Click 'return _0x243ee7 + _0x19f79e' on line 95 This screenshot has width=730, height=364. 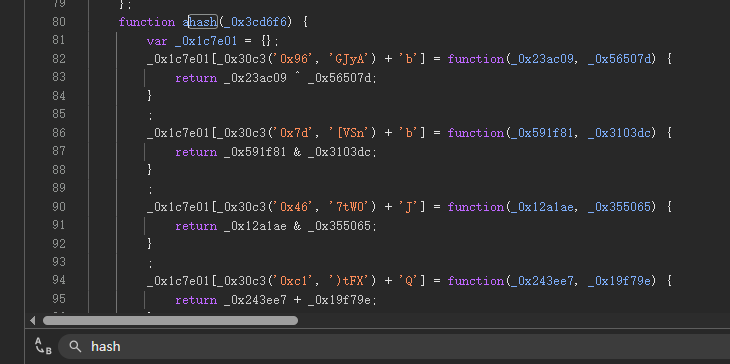point(275,300)
